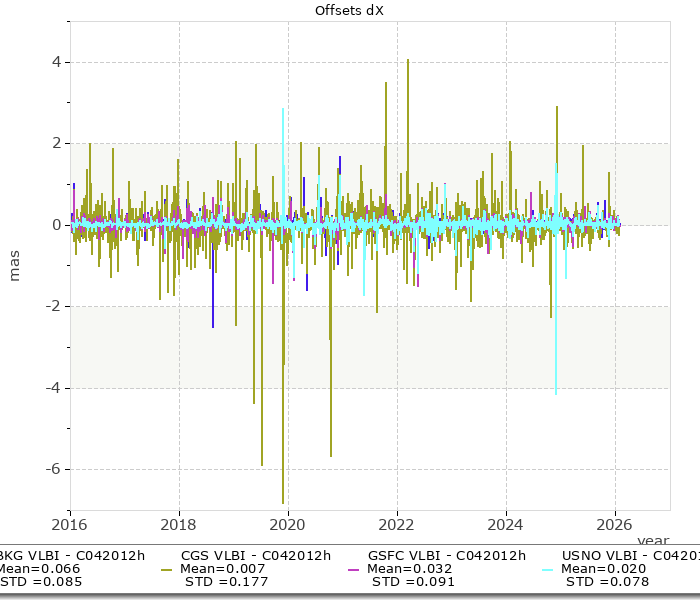Click the cyan USNO VLBI legend marker

[547, 569]
